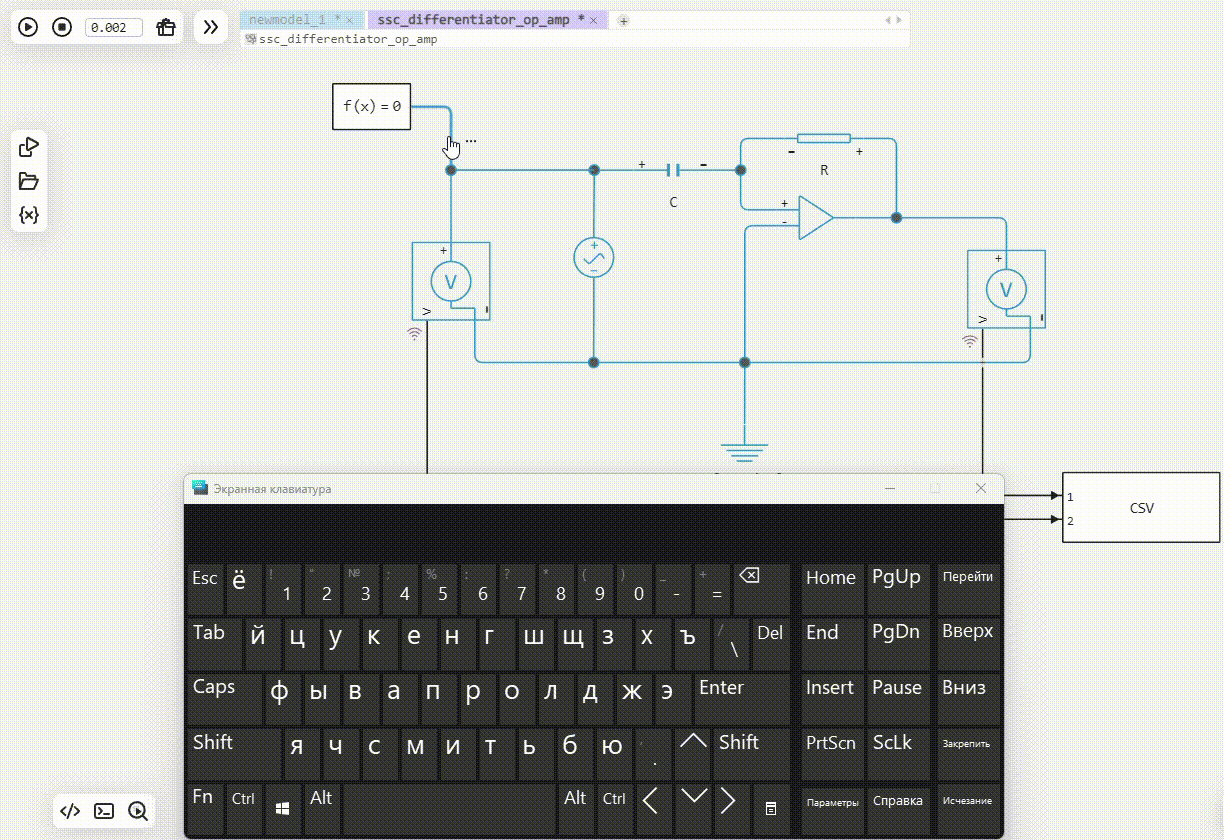
Task: Start simulation with the play button
Action: pos(28,27)
